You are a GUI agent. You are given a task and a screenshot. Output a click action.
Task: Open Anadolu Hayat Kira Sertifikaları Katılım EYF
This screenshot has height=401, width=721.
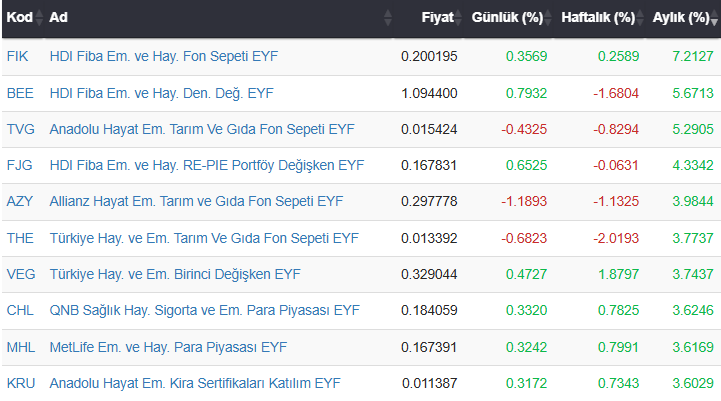(195, 383)
